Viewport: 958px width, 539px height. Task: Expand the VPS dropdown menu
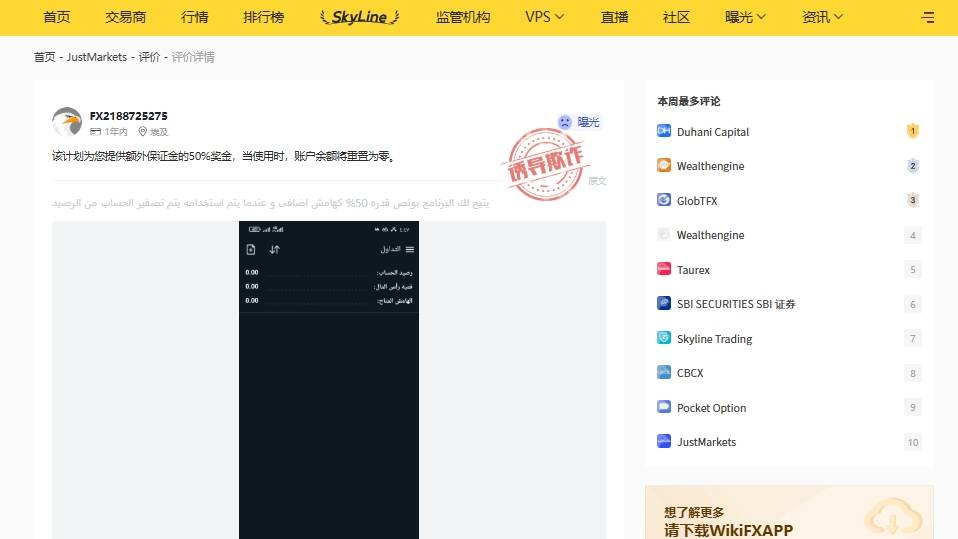[x=544, y=17]
